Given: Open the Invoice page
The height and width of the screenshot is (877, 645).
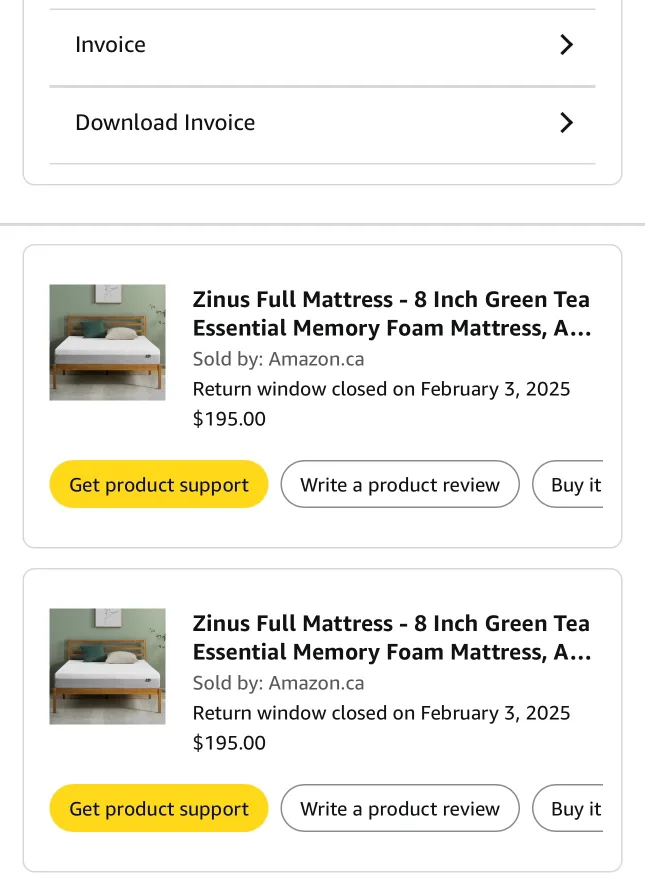Looking at the screenshot, I should (110, 44).
